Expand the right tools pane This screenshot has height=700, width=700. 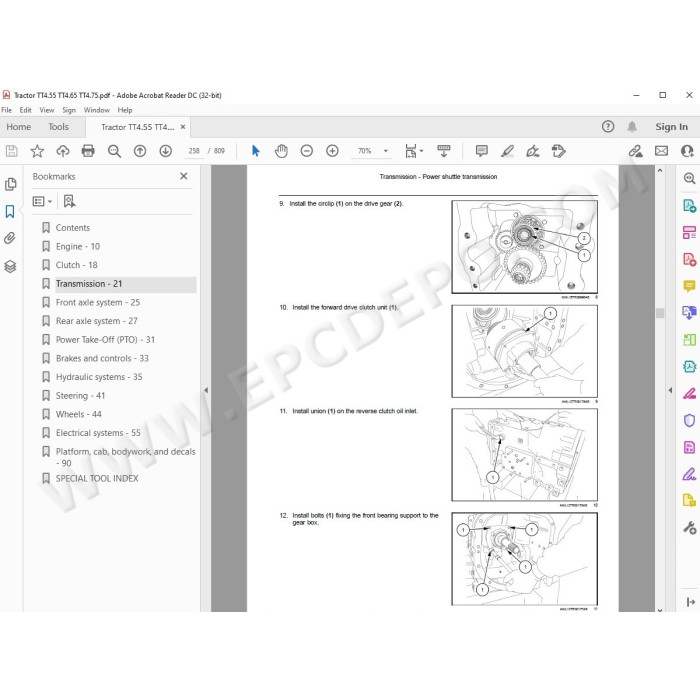point(691,602)
